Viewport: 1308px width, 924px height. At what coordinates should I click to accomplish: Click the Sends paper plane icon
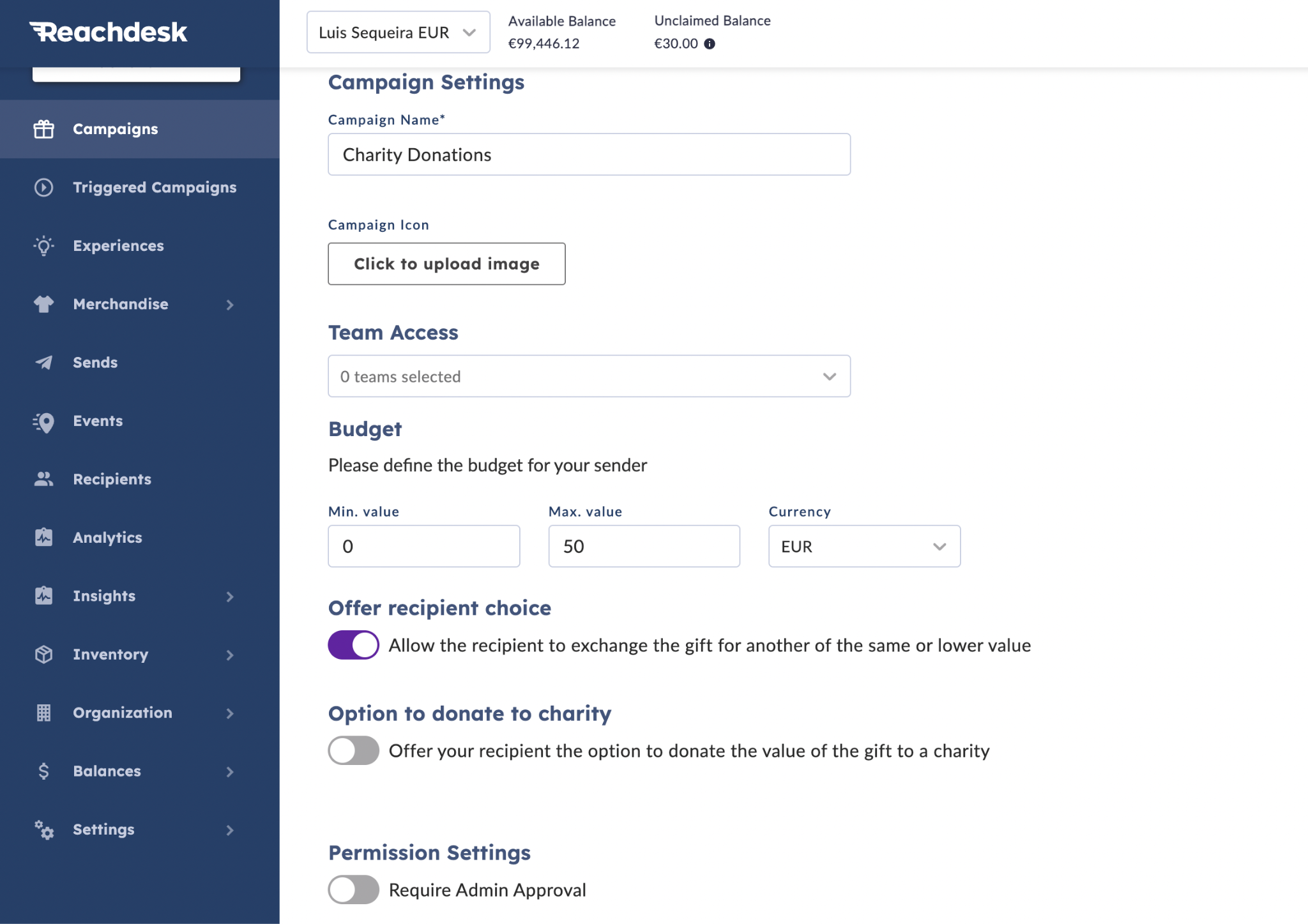tap(43, 363)
